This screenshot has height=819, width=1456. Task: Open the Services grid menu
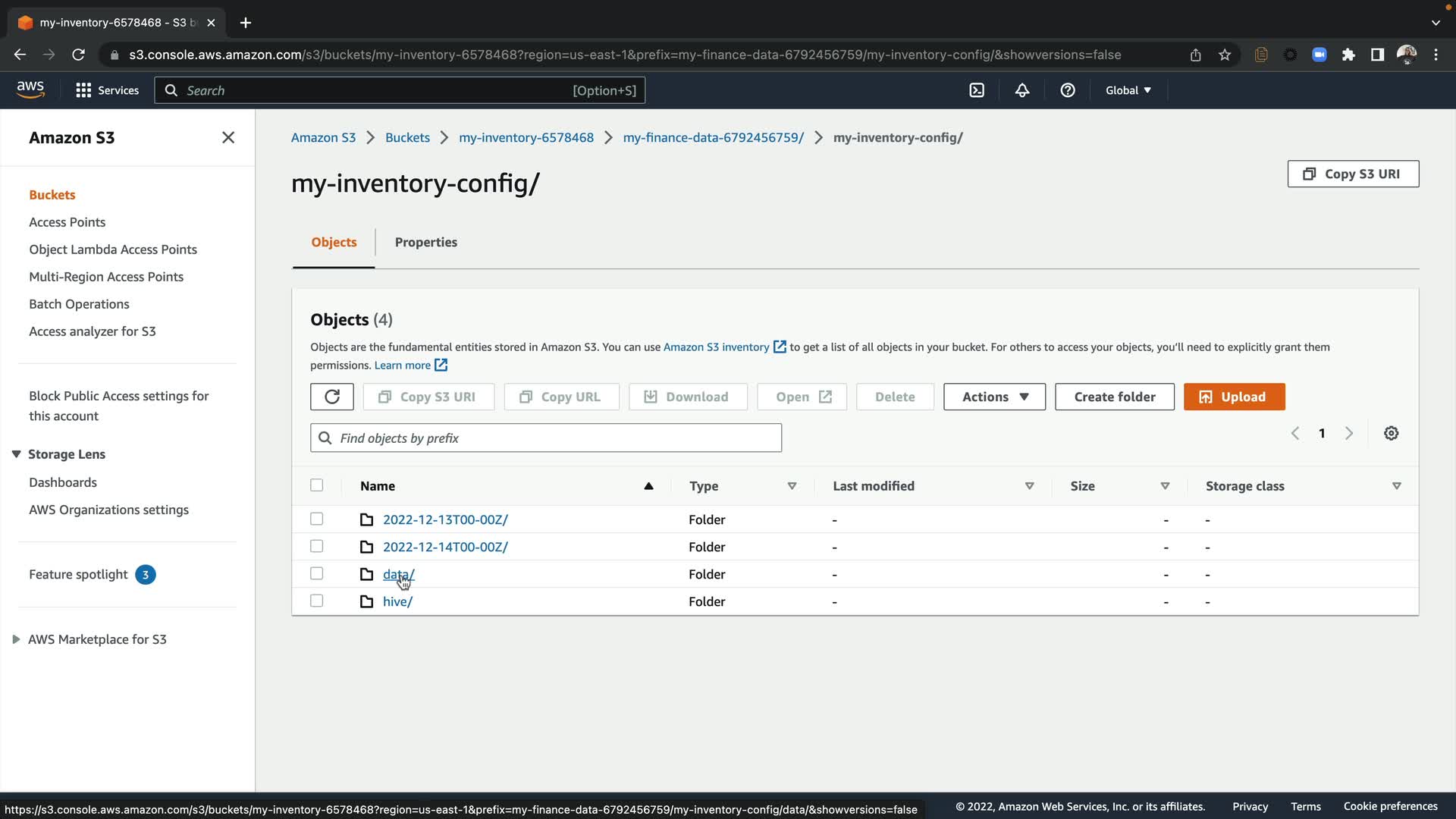click(x=107, y=90)
